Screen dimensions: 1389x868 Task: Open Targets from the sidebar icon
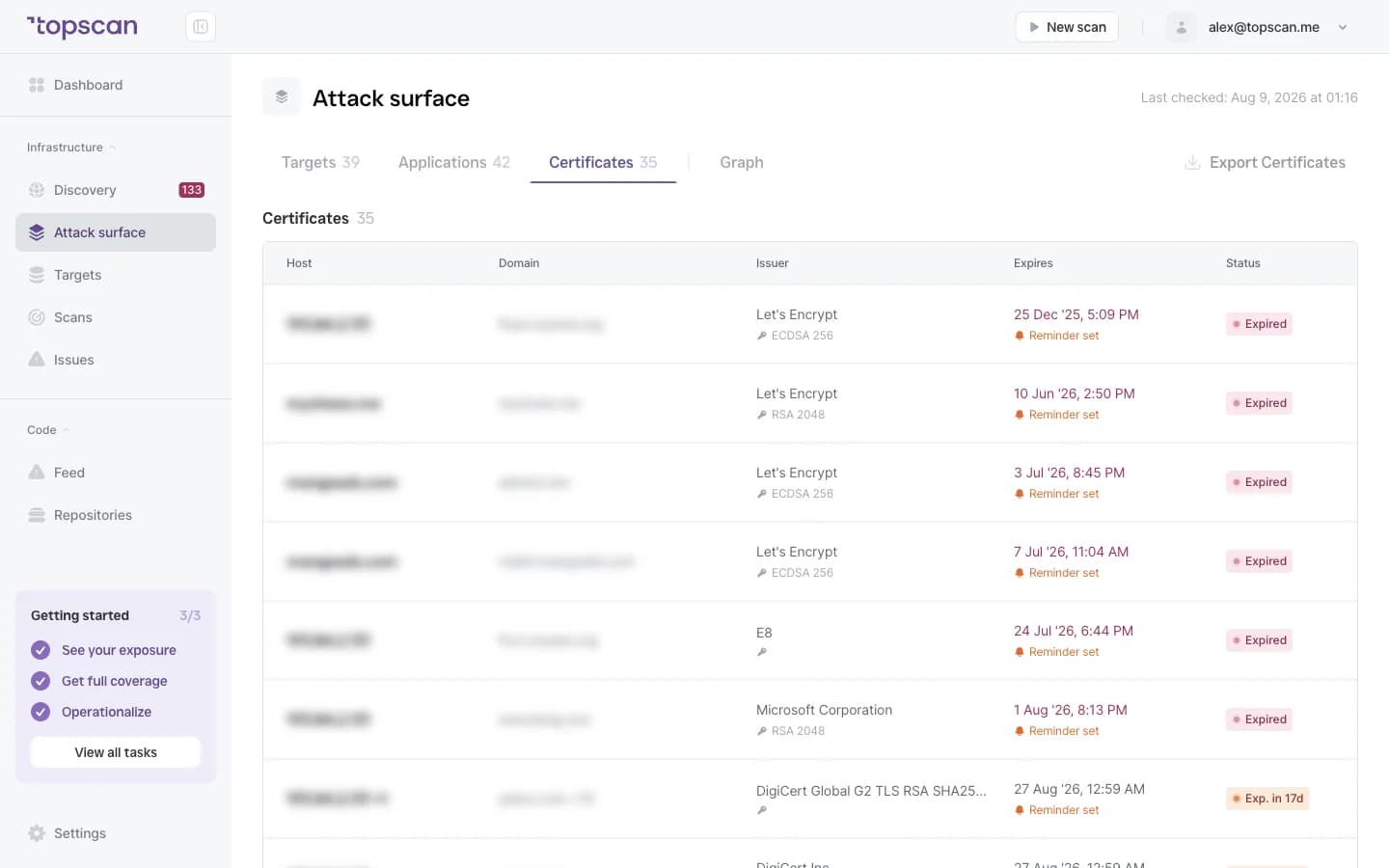coord(37,275)
